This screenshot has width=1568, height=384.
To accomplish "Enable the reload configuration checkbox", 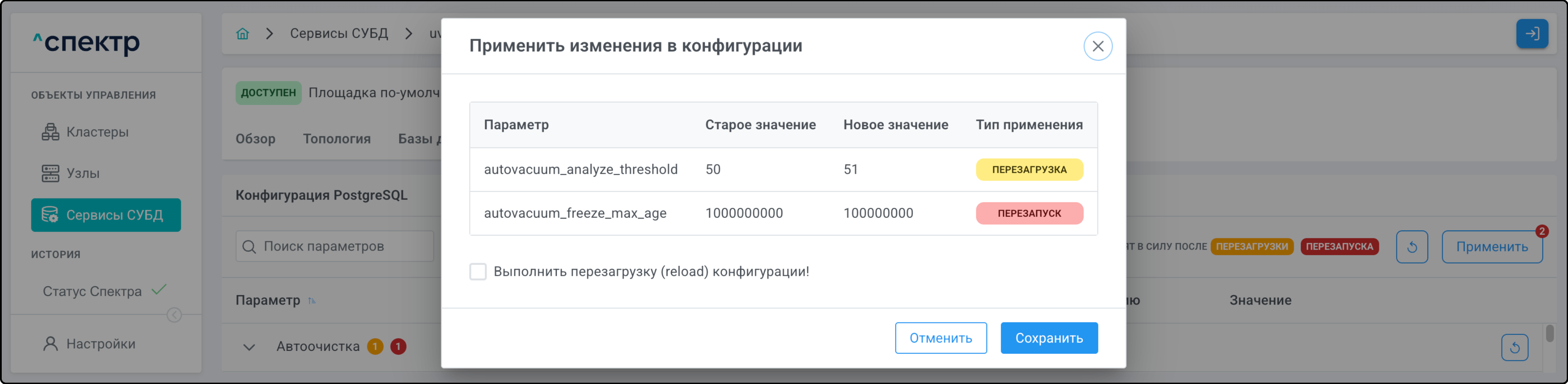I will [478, 271].
